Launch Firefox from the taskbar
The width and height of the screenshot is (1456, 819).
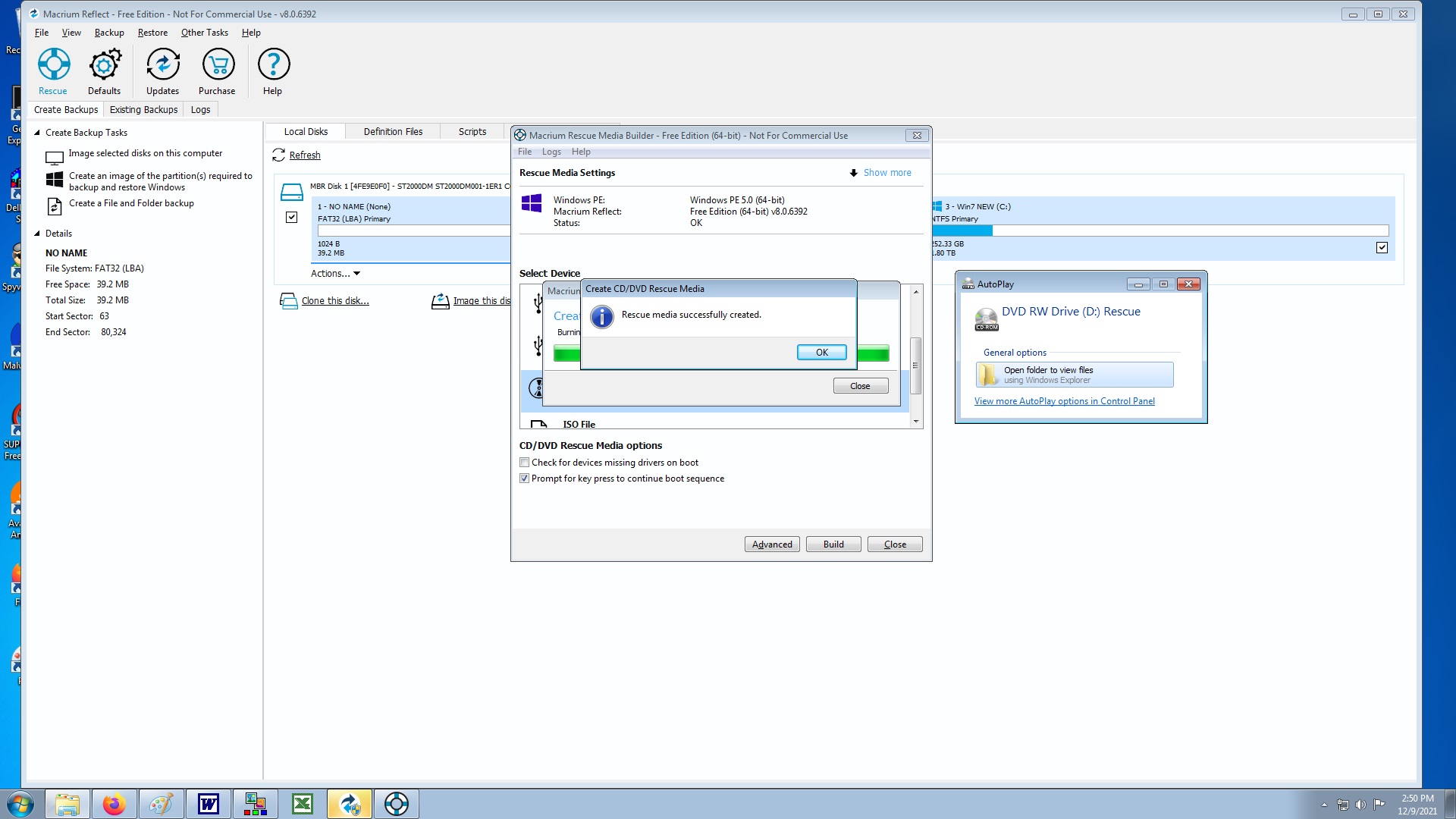tap(115, 804)
